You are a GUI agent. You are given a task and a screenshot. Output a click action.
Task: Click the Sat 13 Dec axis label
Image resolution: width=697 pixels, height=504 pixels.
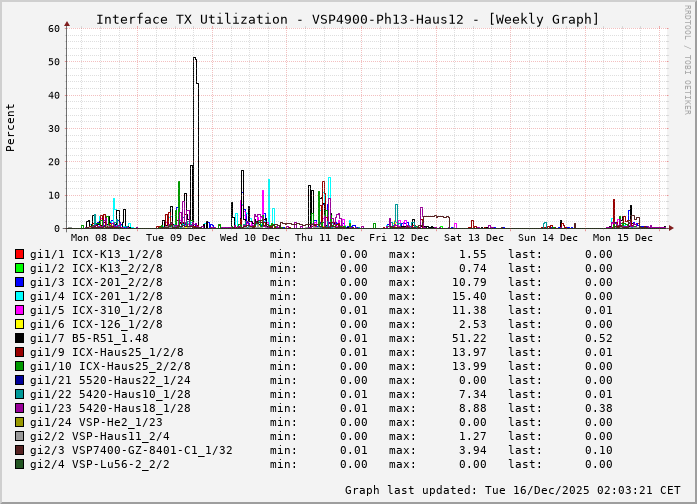coord(474,238)
